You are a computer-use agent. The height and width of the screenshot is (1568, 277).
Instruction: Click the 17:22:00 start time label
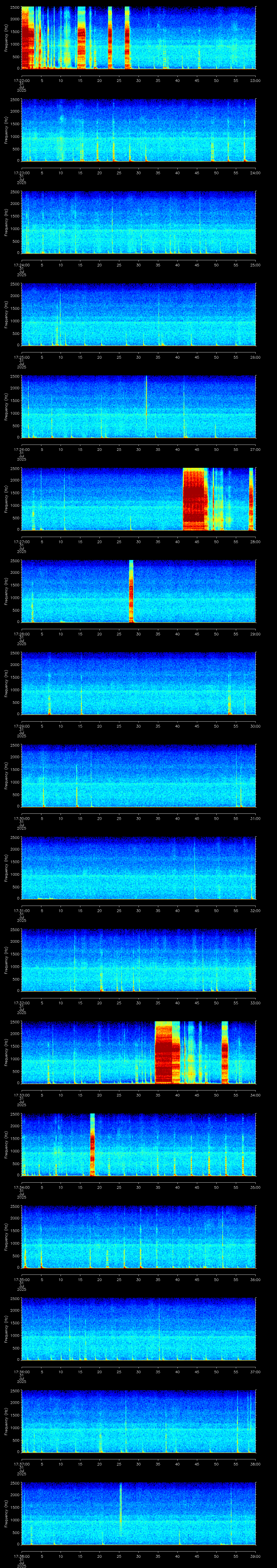pyautogui.click(x=21, y=80)
